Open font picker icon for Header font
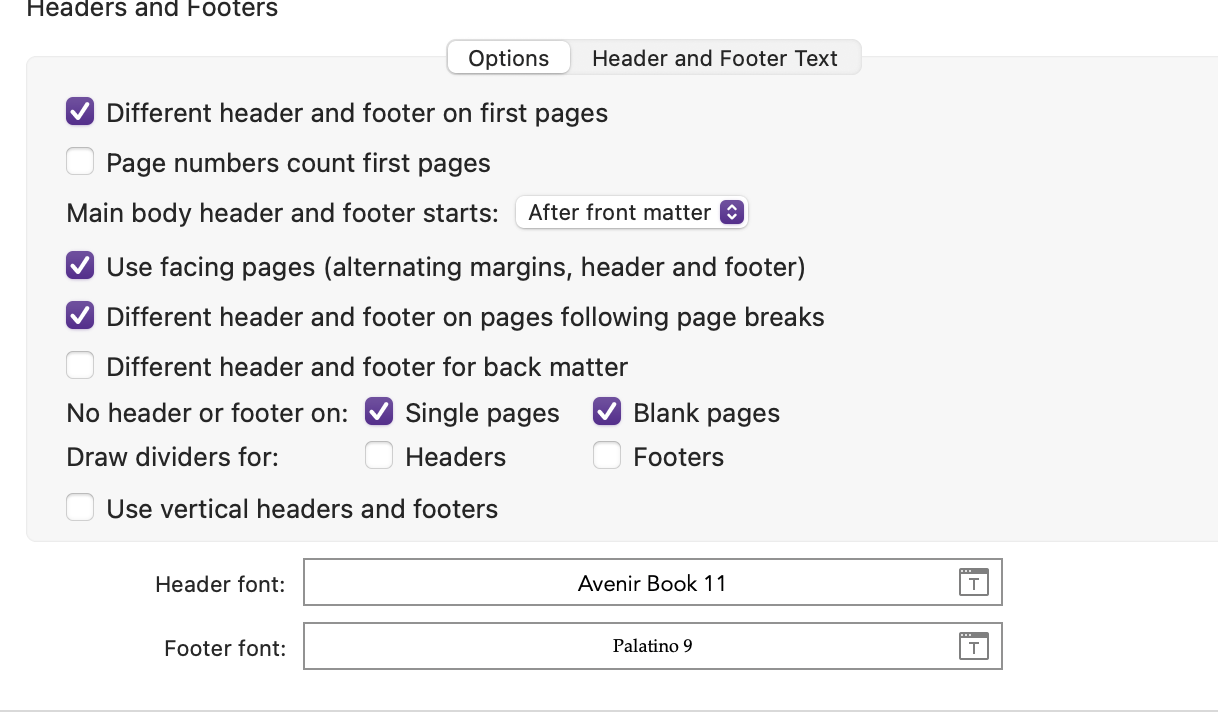 973,583
